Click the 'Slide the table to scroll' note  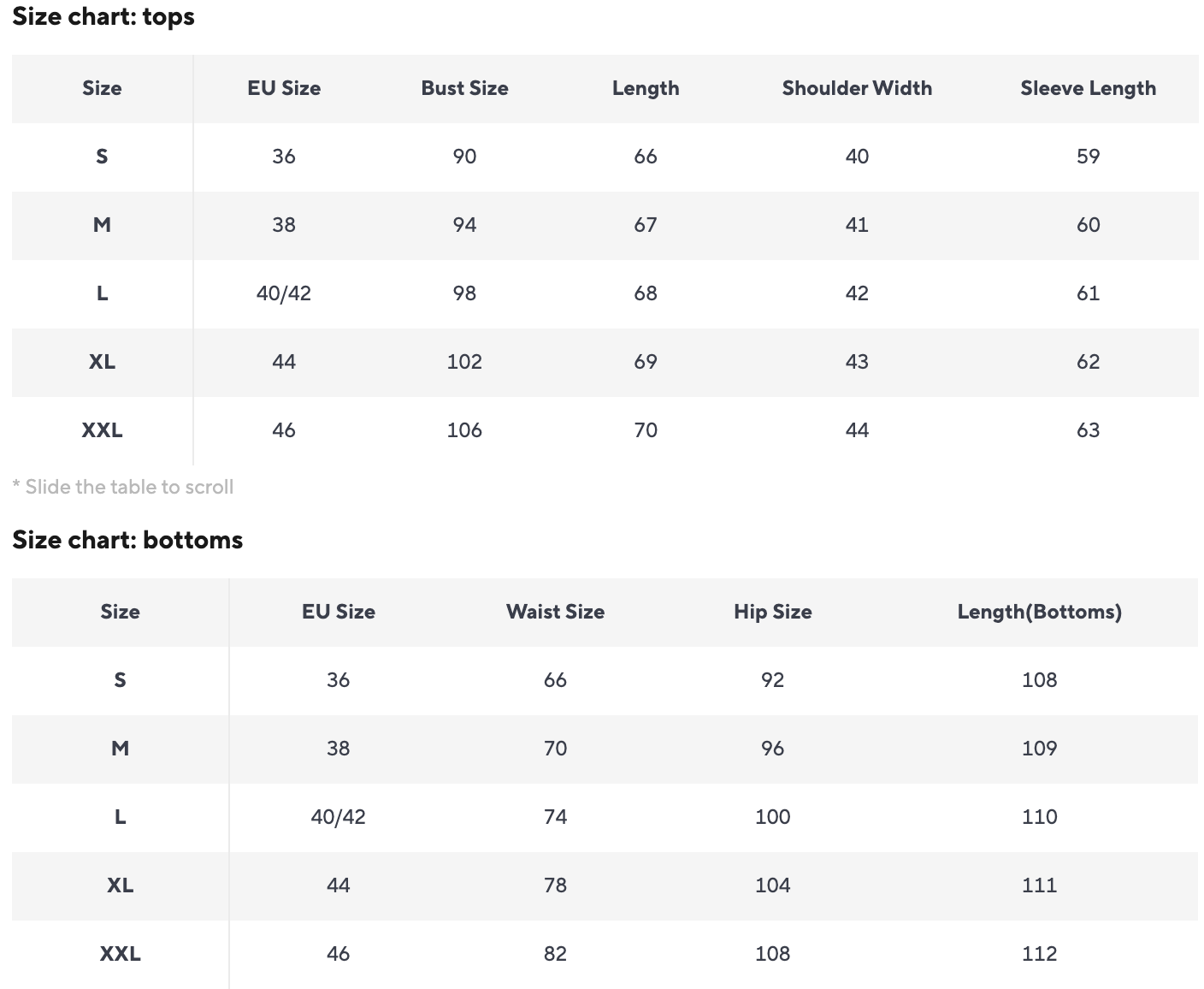tap(123, 487)
